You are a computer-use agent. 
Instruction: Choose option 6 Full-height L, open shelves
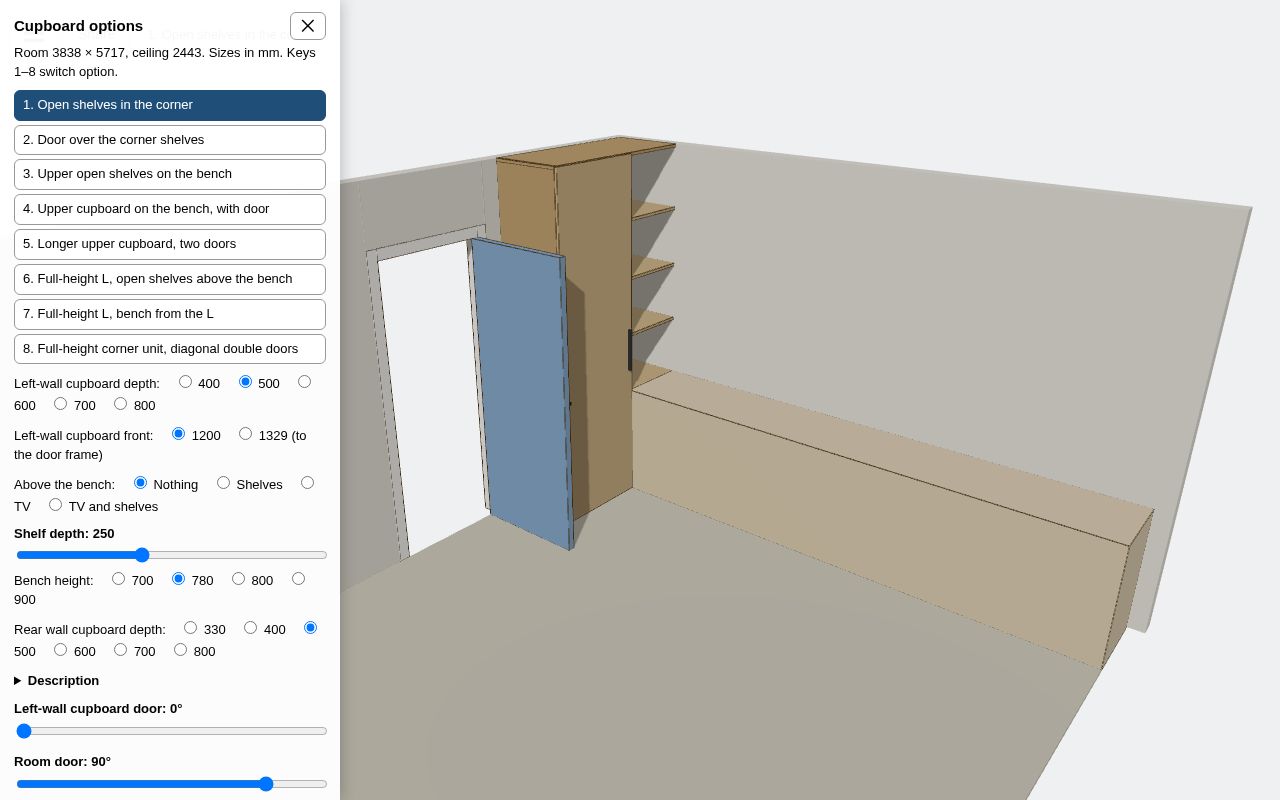pyautogui.click(x=170, y=279)
